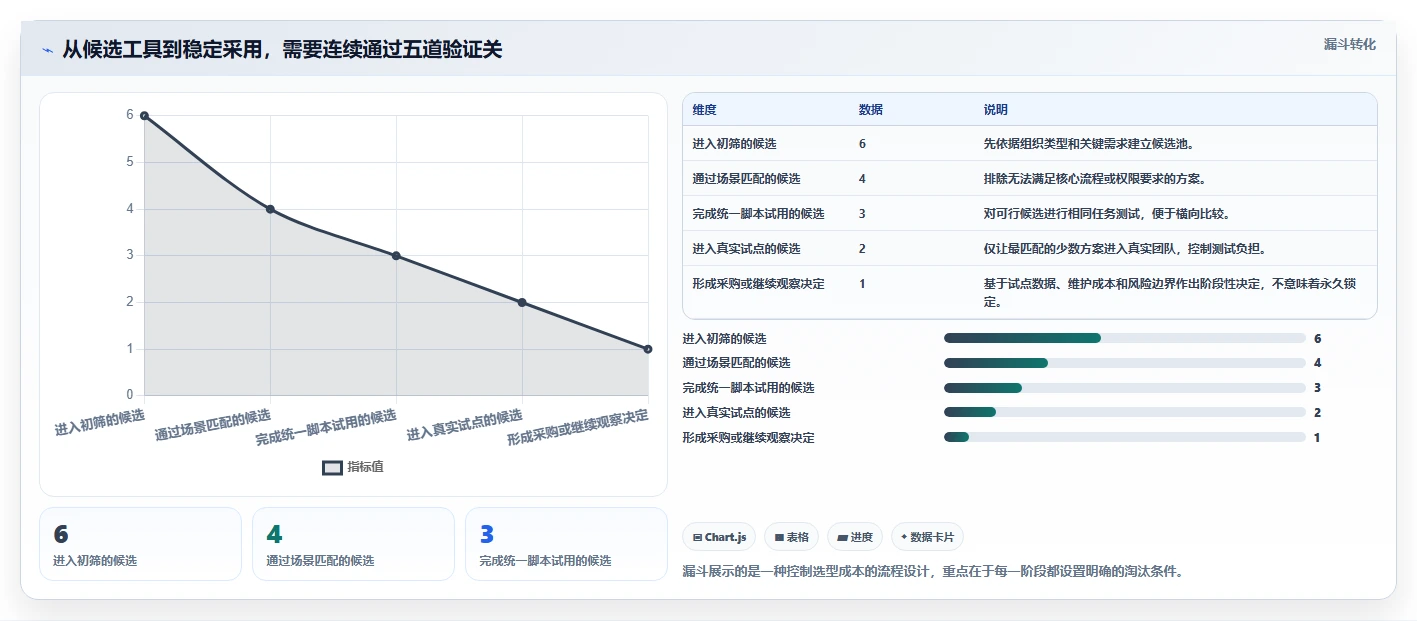Click table cell 完成统一脚本试用的候选

pos(758,214)
